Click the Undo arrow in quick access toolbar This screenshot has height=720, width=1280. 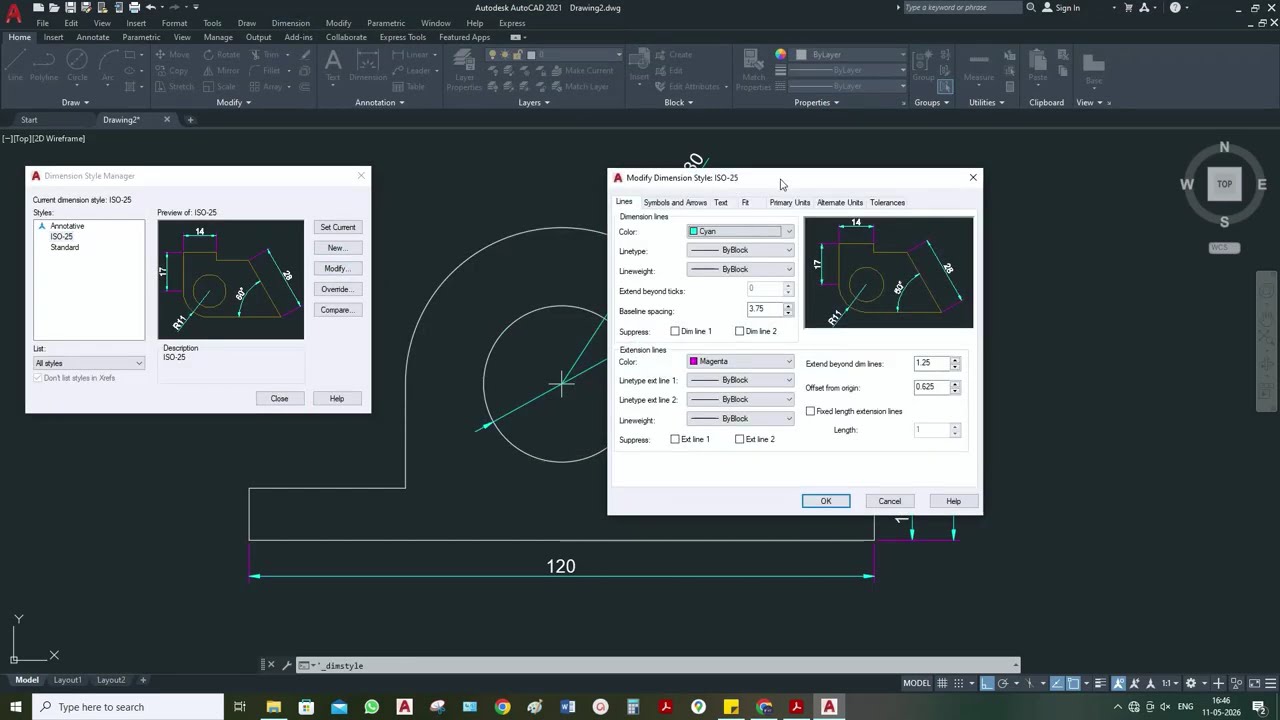coord(151,8)
